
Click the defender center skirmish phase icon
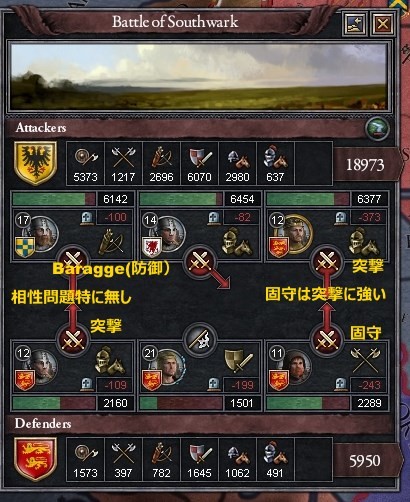tap(199, 340)
